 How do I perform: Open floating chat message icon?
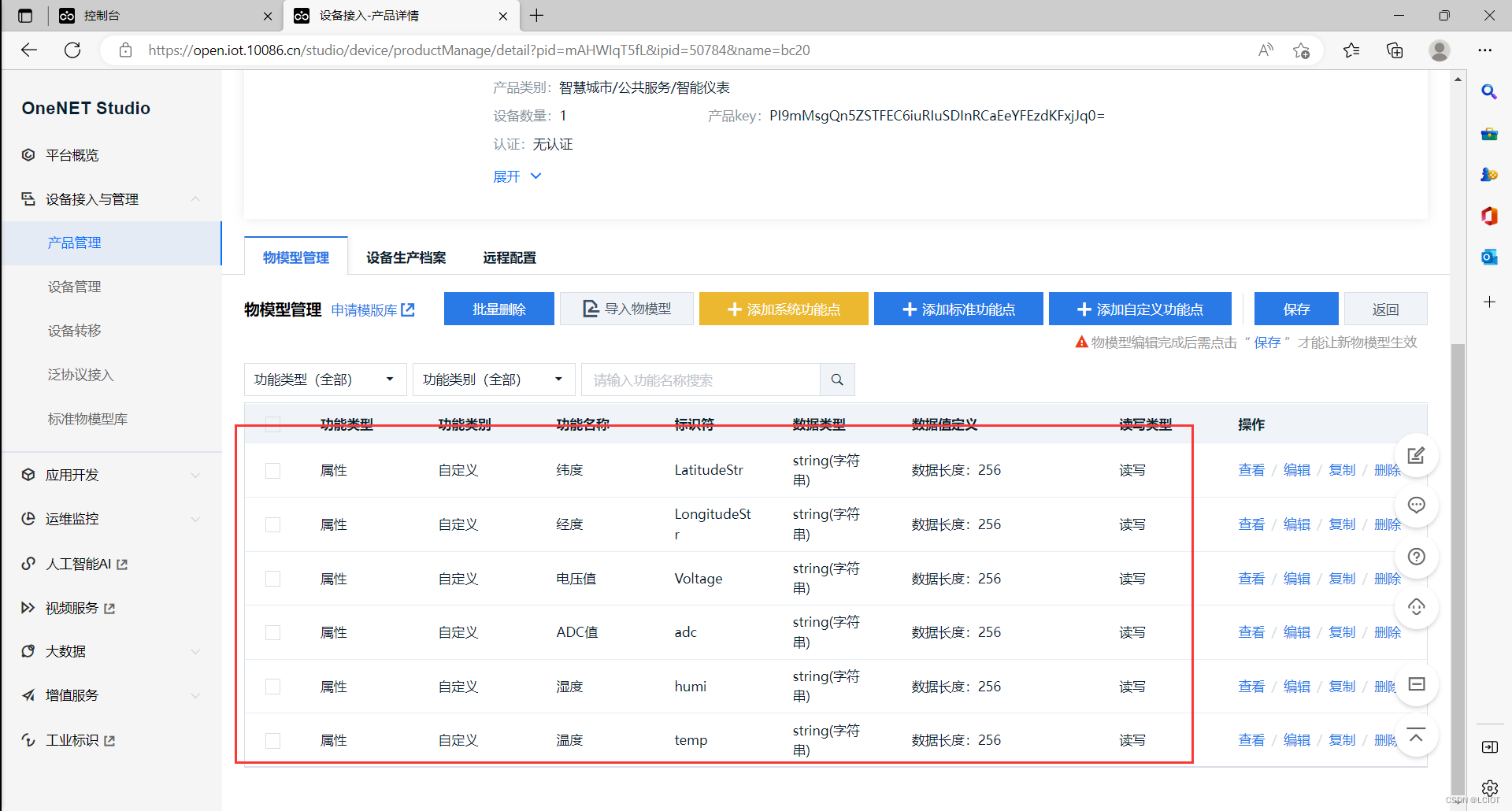pos(1416,505)
